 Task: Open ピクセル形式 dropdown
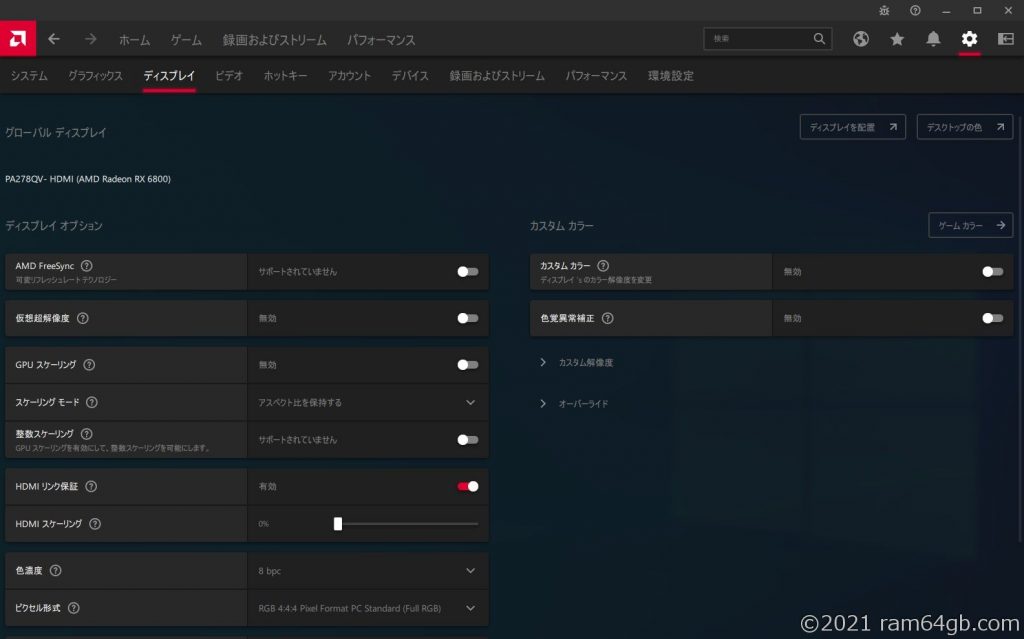pyautogui.click(x=368, y=608)
